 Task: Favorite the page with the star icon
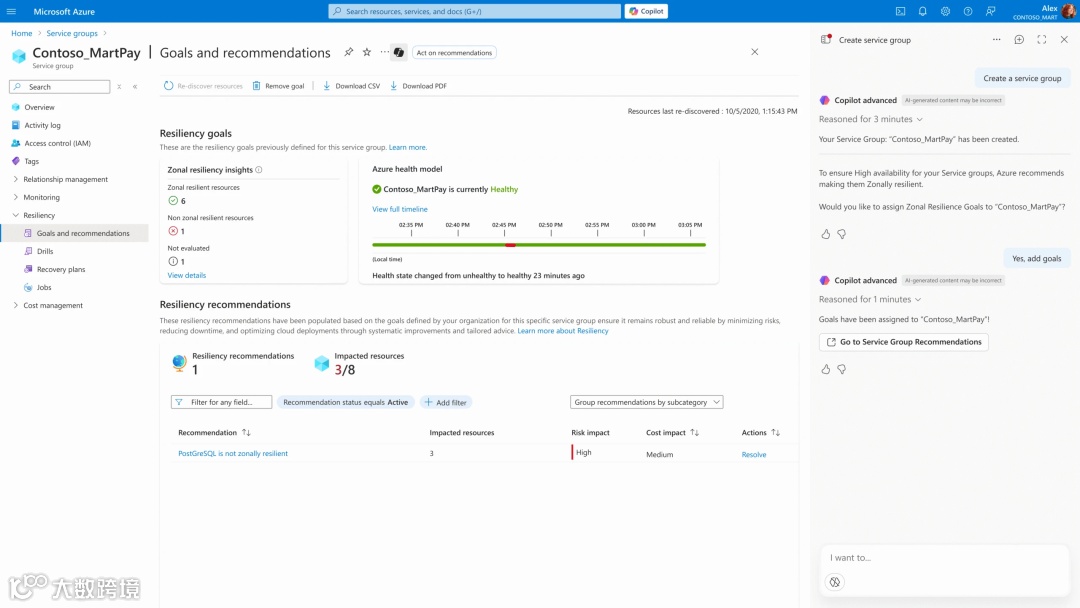coord(367,52)
